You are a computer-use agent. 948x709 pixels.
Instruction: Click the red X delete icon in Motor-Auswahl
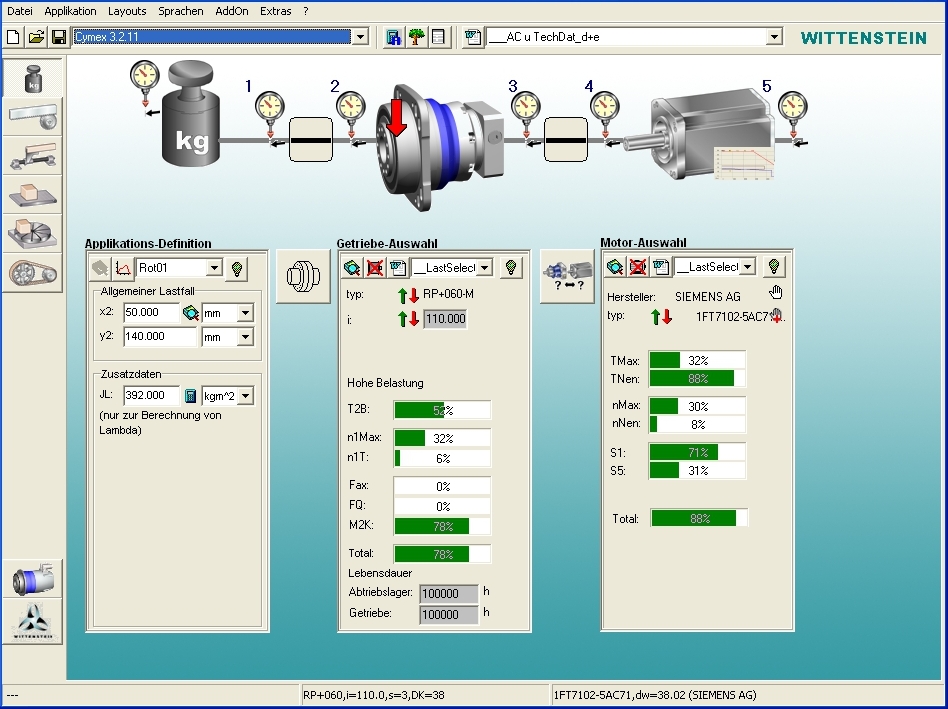coord(638,267)
